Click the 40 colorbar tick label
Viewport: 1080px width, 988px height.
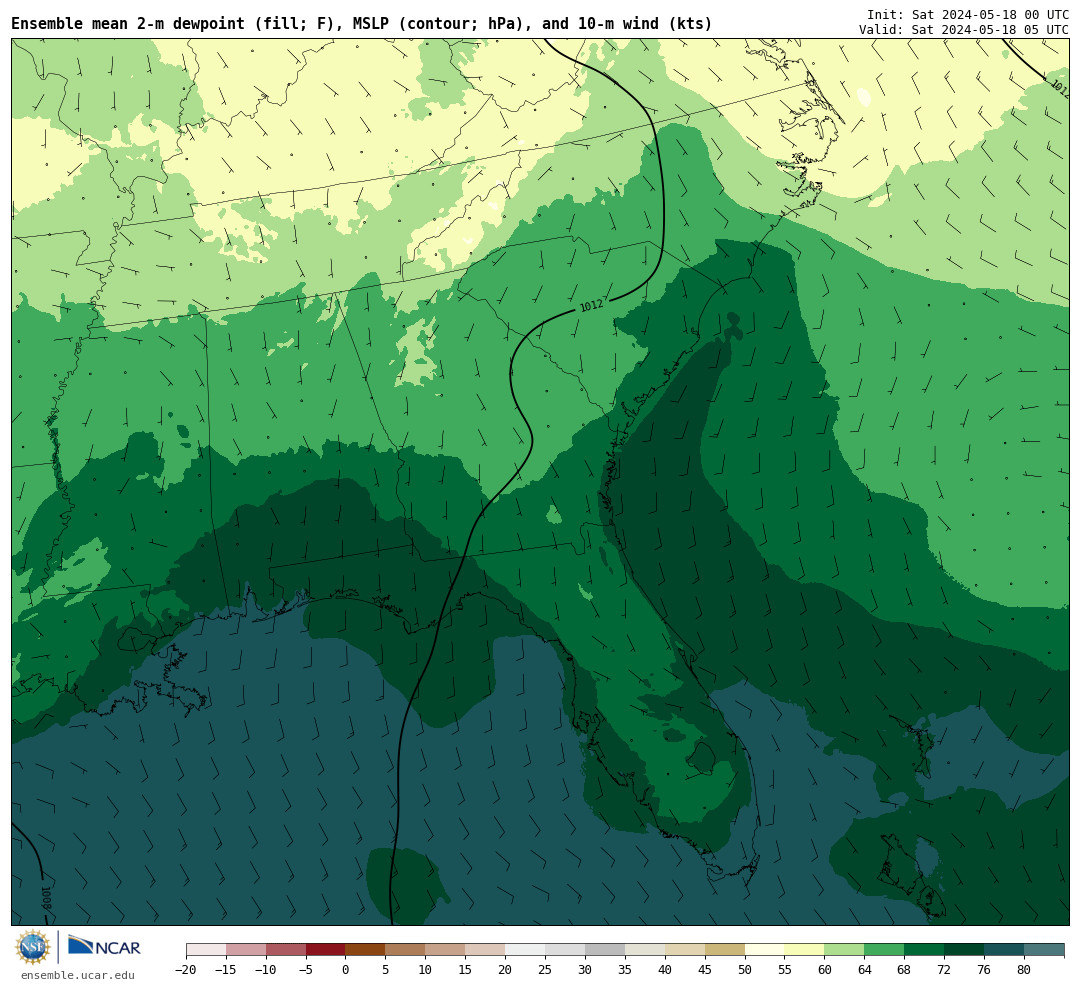coord(665,970)
